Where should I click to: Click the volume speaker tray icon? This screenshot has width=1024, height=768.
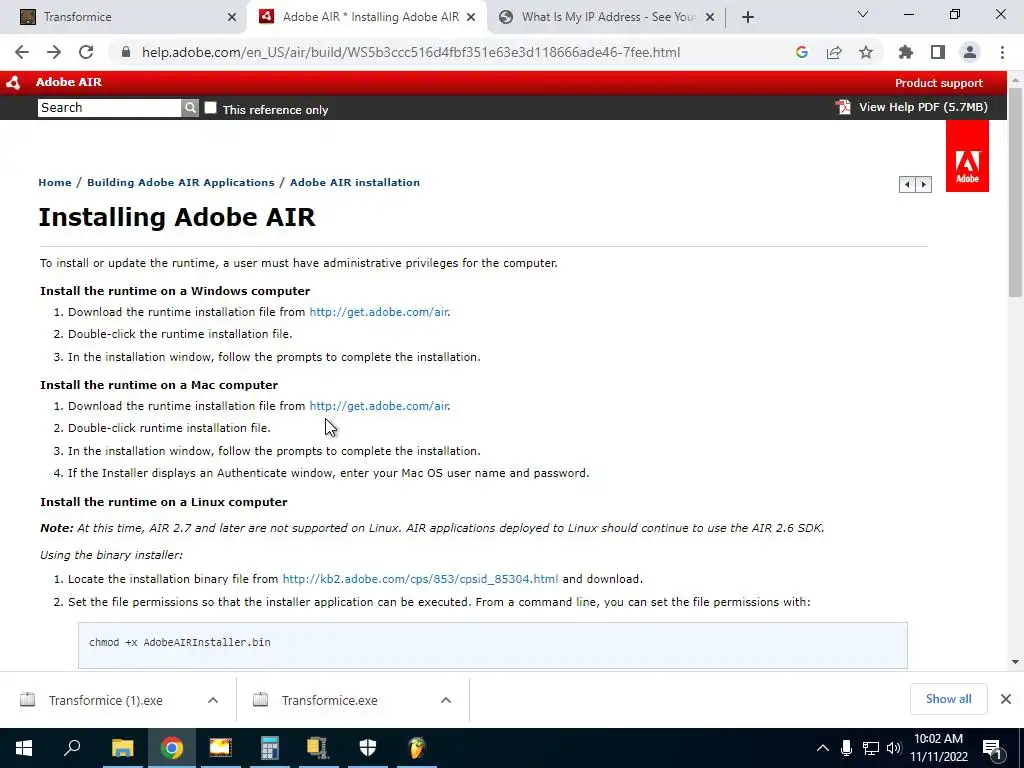point(894,748)
